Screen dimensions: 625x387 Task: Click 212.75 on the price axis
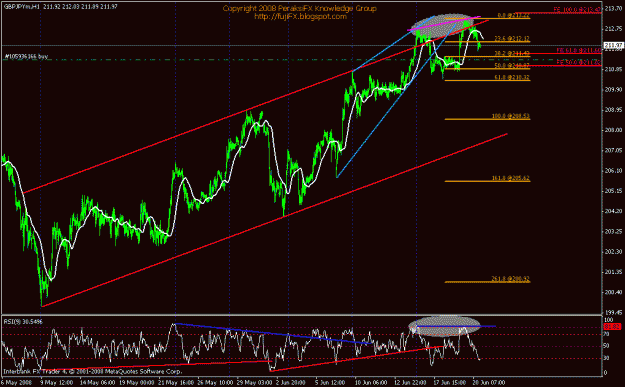point(613,29)
